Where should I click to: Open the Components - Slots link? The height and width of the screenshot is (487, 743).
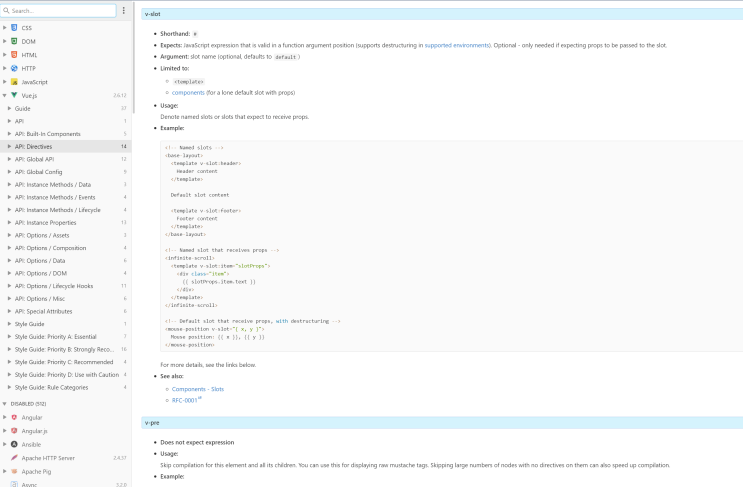click(x=198, y=389)
